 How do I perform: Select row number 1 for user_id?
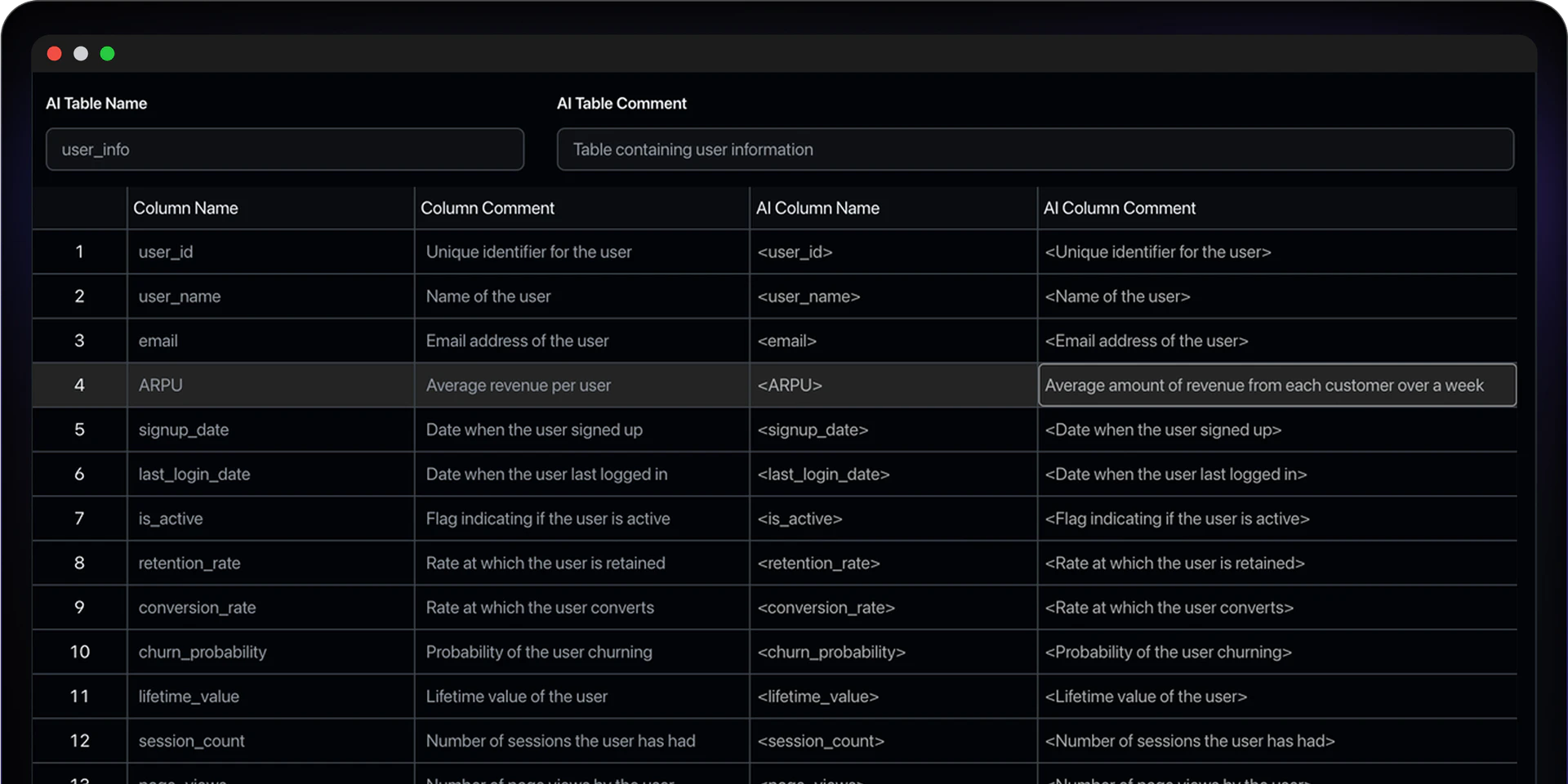(x=79, y=252)
